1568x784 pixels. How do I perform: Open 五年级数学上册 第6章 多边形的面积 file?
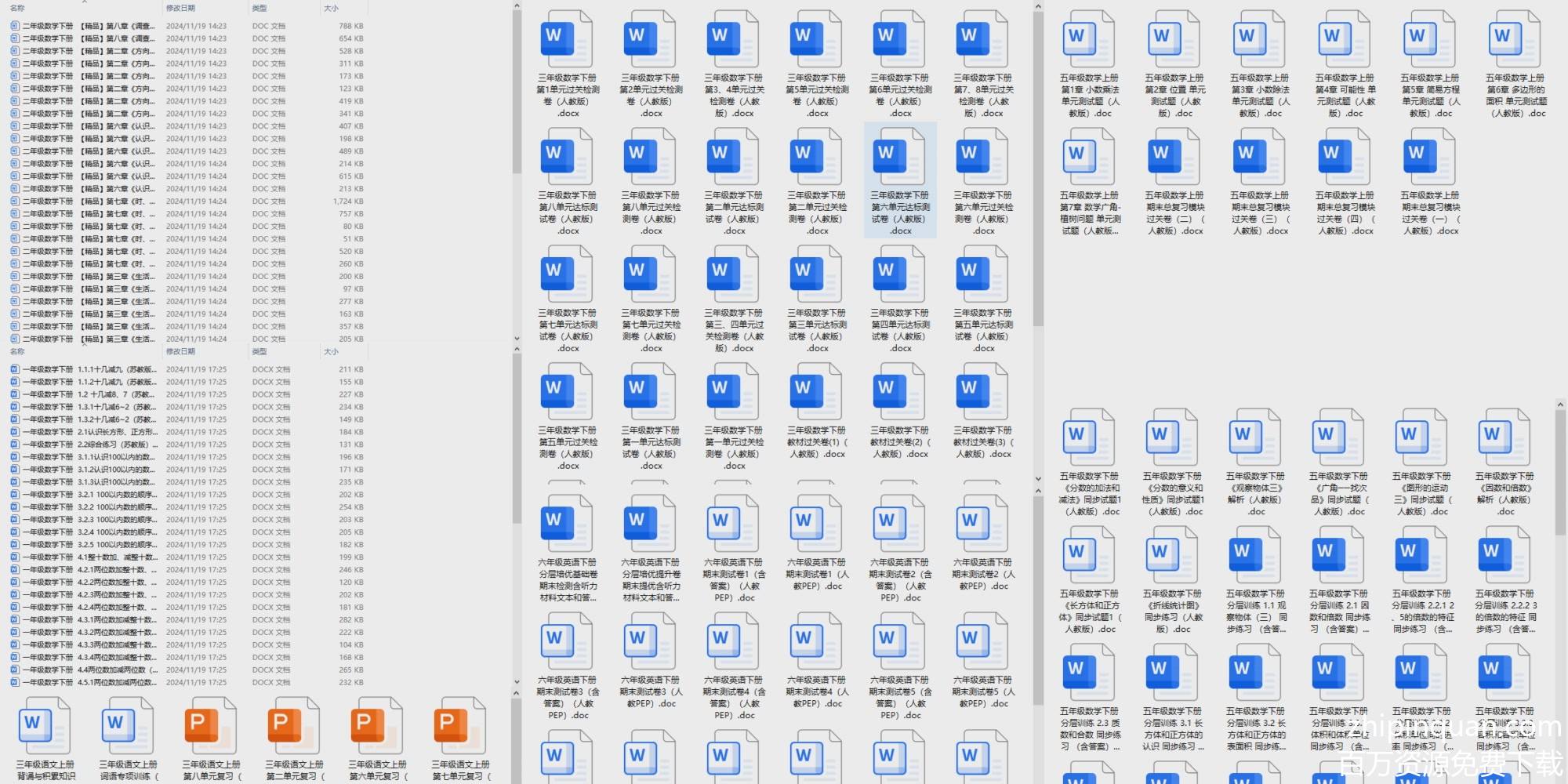1515,39
